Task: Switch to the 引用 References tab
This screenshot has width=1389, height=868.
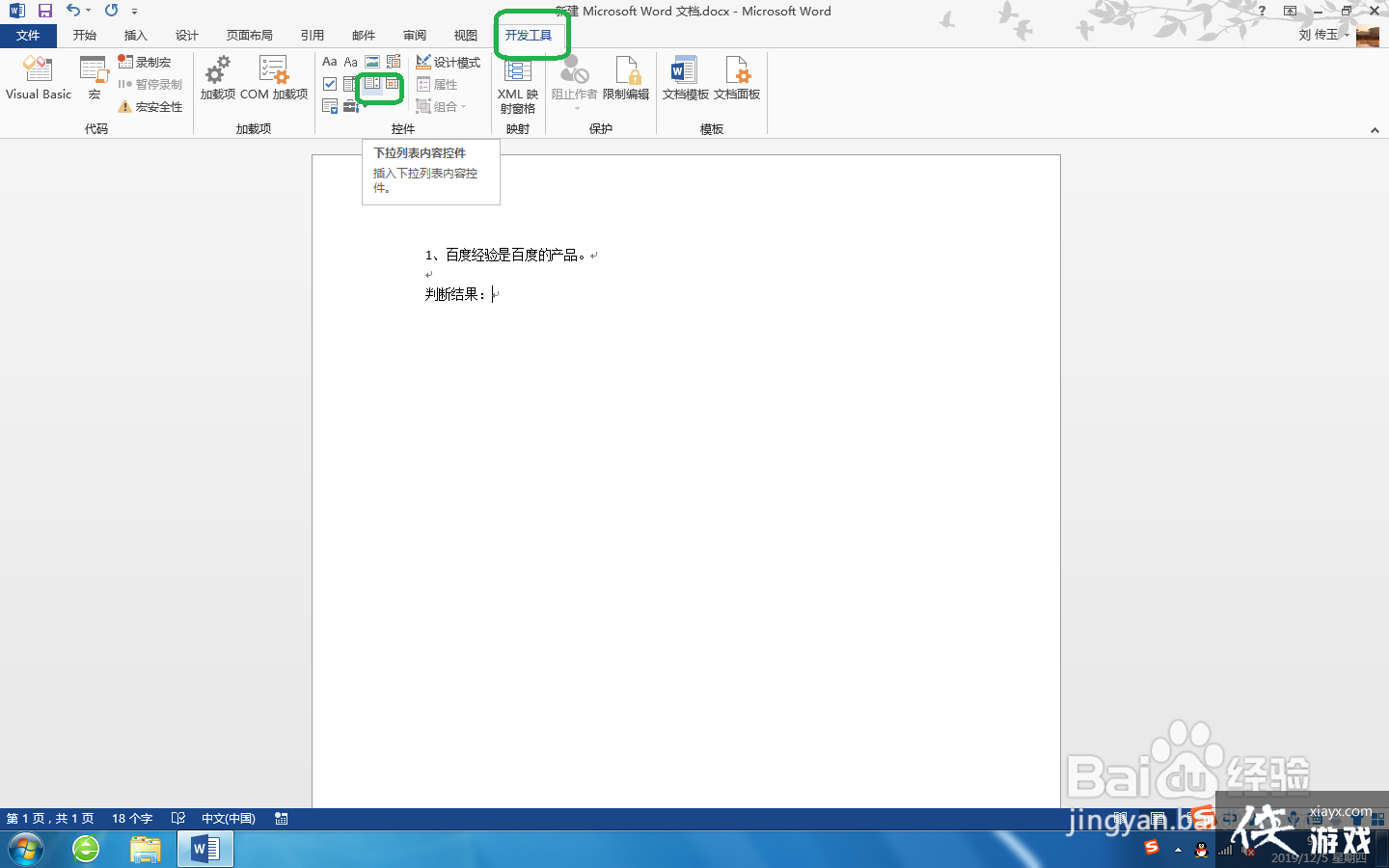Action: pos(313,36)
